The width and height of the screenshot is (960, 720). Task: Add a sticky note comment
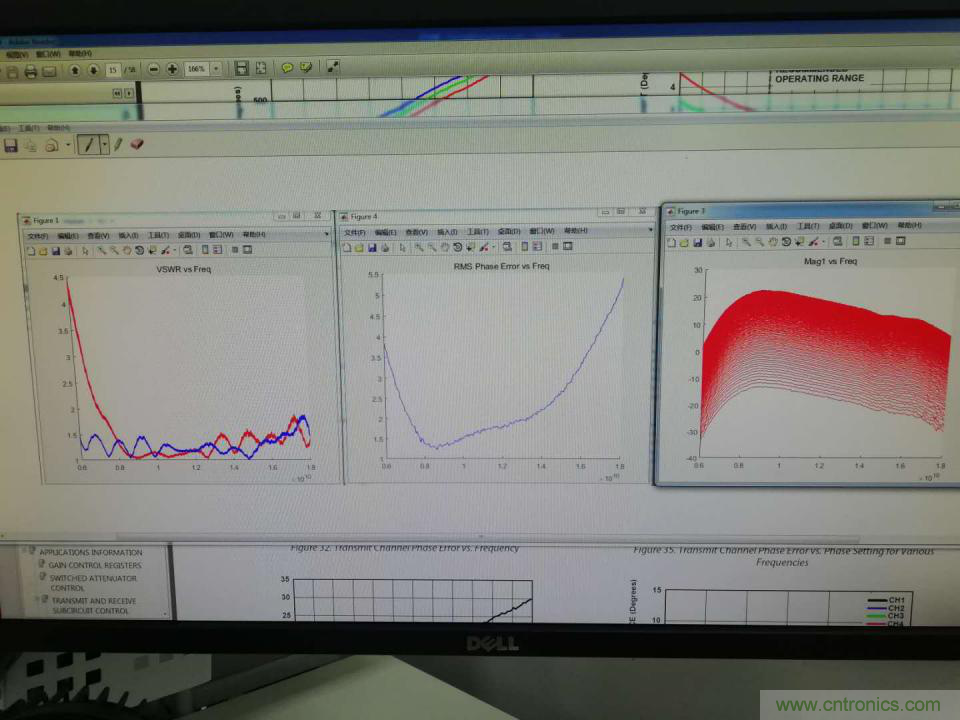point(287,68)
